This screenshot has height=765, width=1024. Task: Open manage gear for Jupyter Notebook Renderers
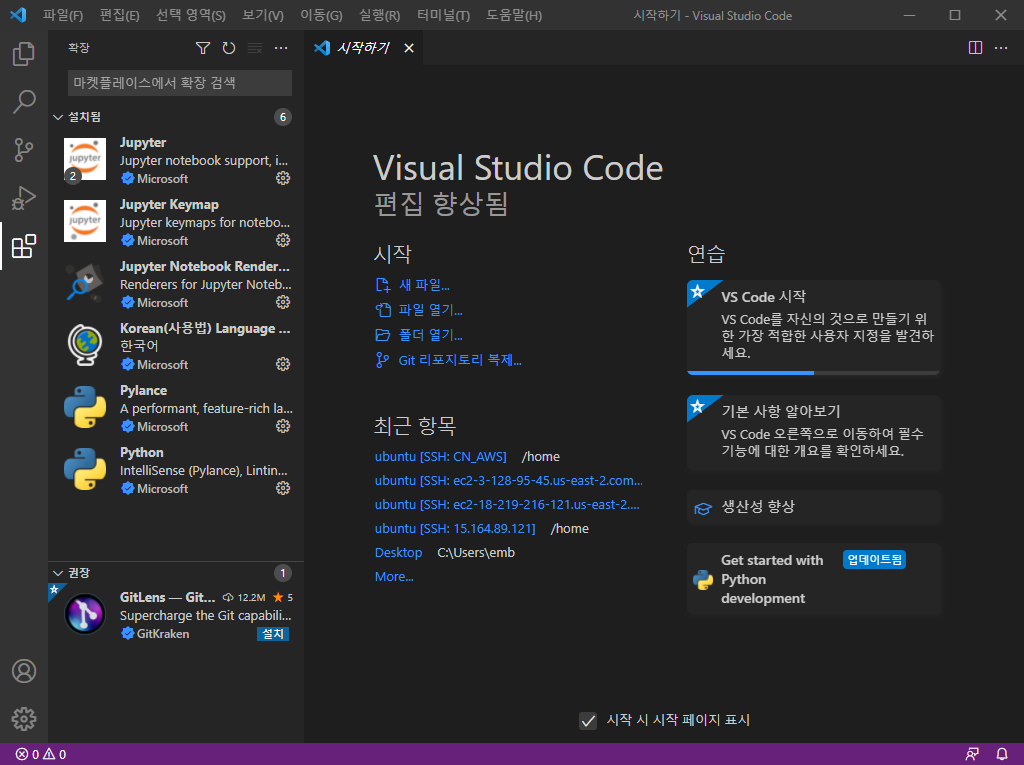(283, 302)
